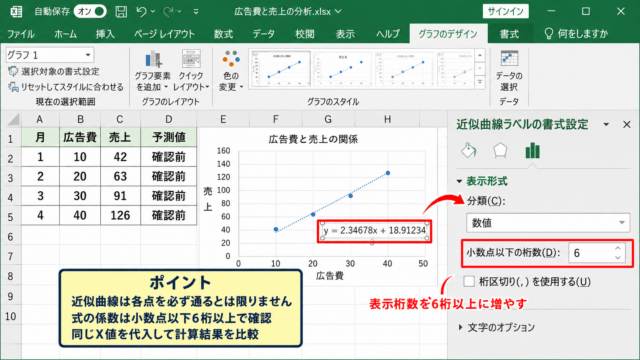The width and height of the screenshot is (640, 360).
Task: Select row 5 header
Action: (x=11, y=216)
